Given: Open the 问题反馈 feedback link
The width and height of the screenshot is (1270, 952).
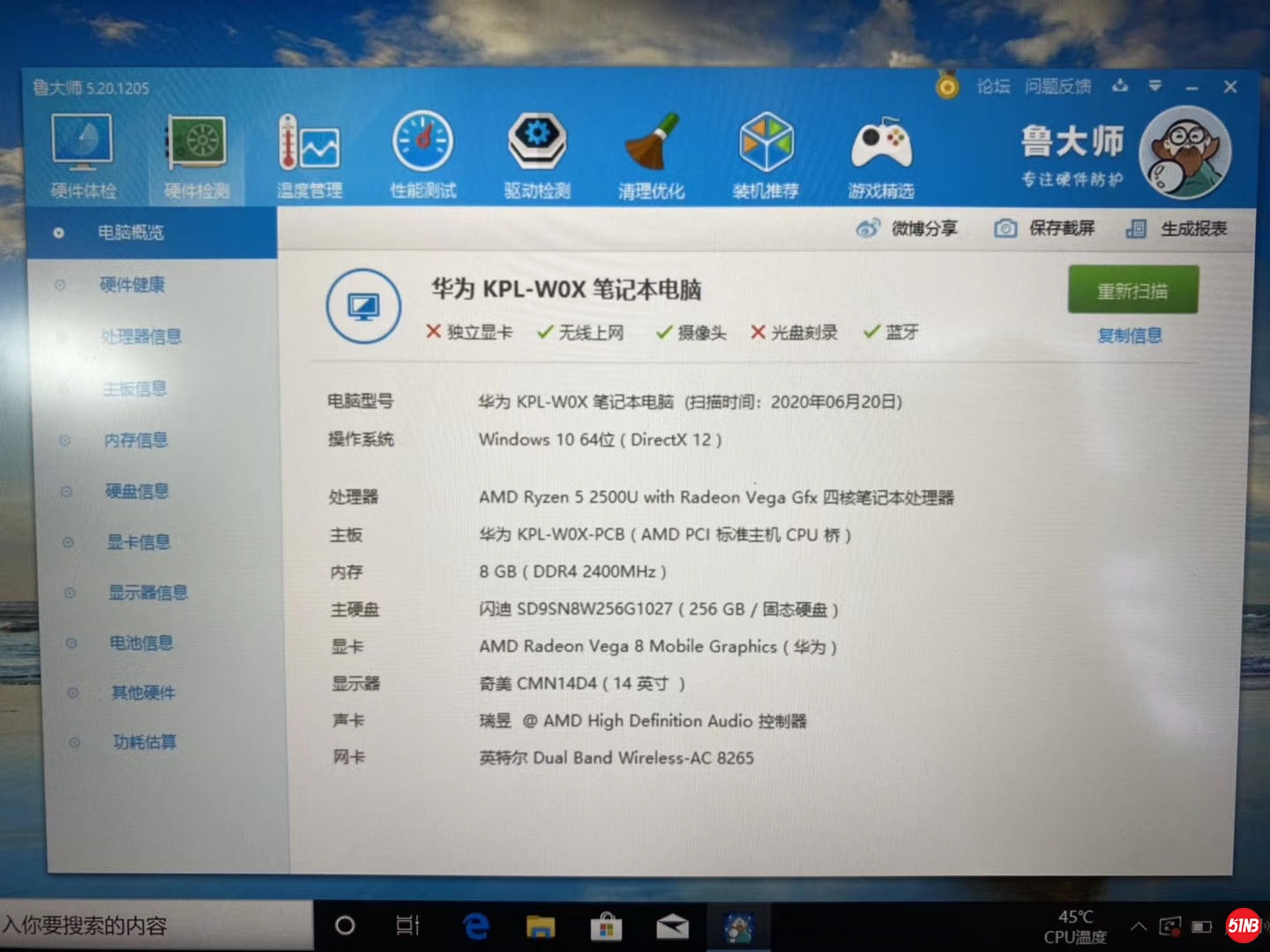Looking at the screenshot, I should point(1057,86).
